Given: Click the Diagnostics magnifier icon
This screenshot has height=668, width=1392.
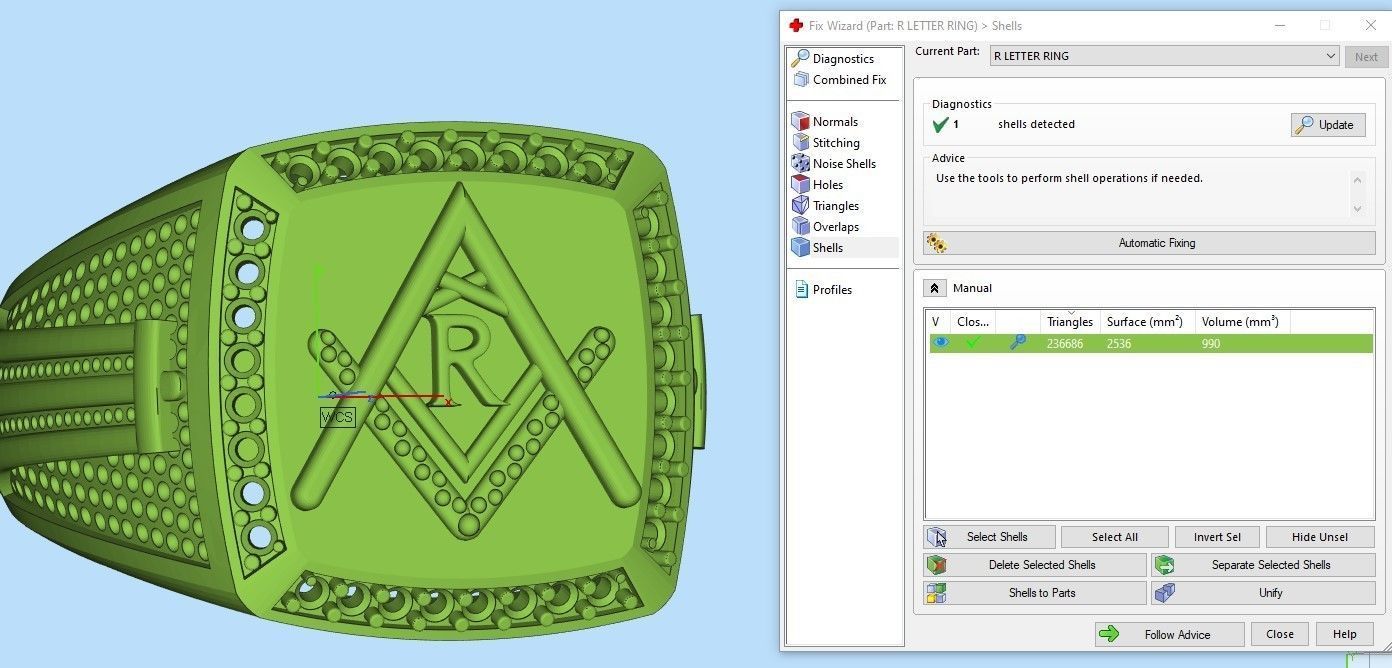Looking at the screenshot, I should (x=800, y=59).
